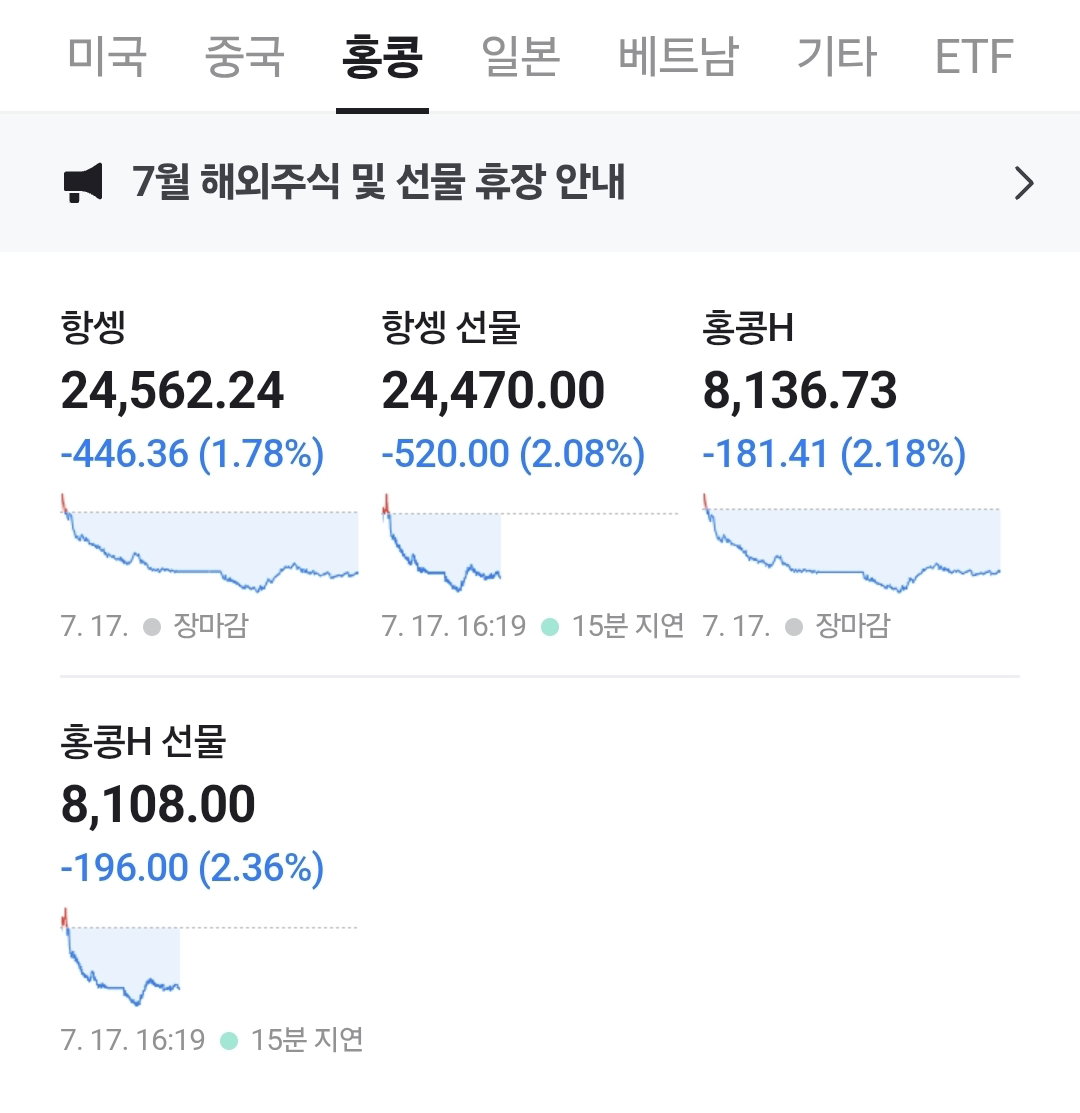Switch to the 중국 tab
The image size is (1080, 1113).
(244, 56)
